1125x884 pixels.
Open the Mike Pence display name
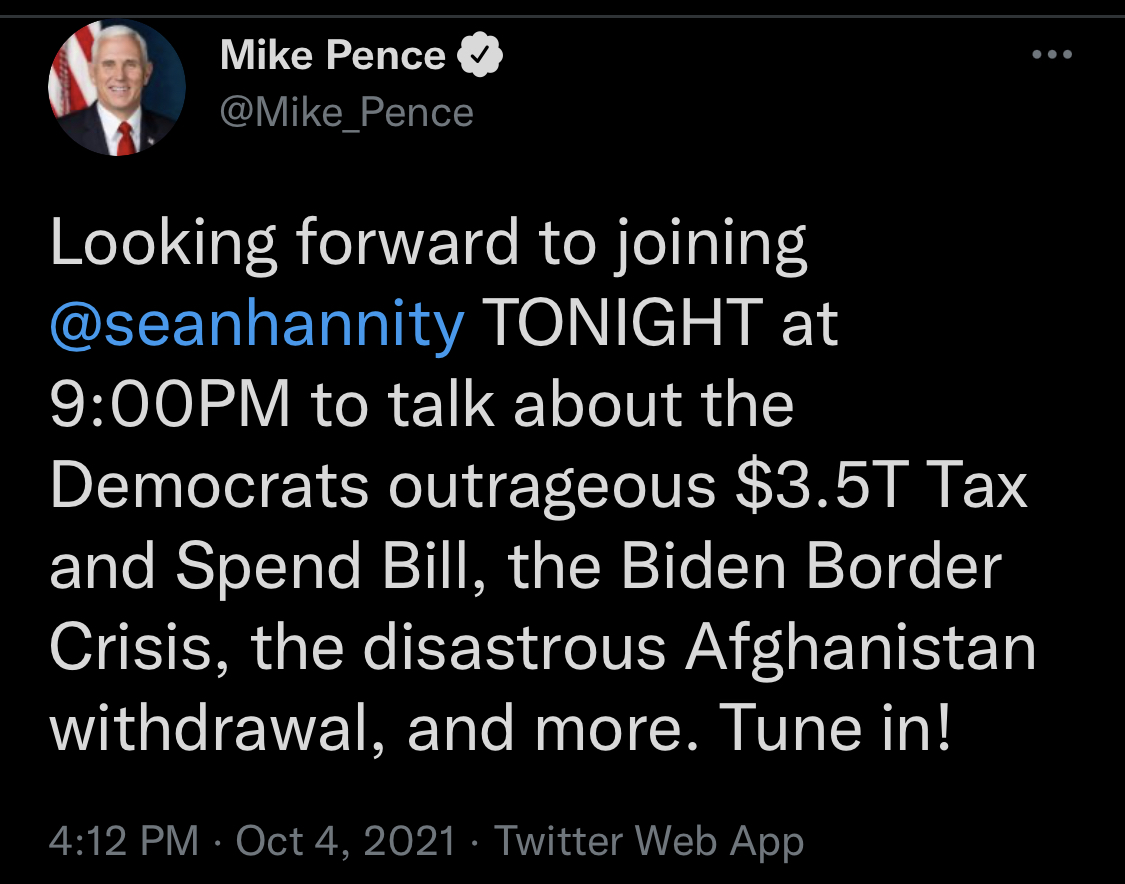click(x=333, y=55)
